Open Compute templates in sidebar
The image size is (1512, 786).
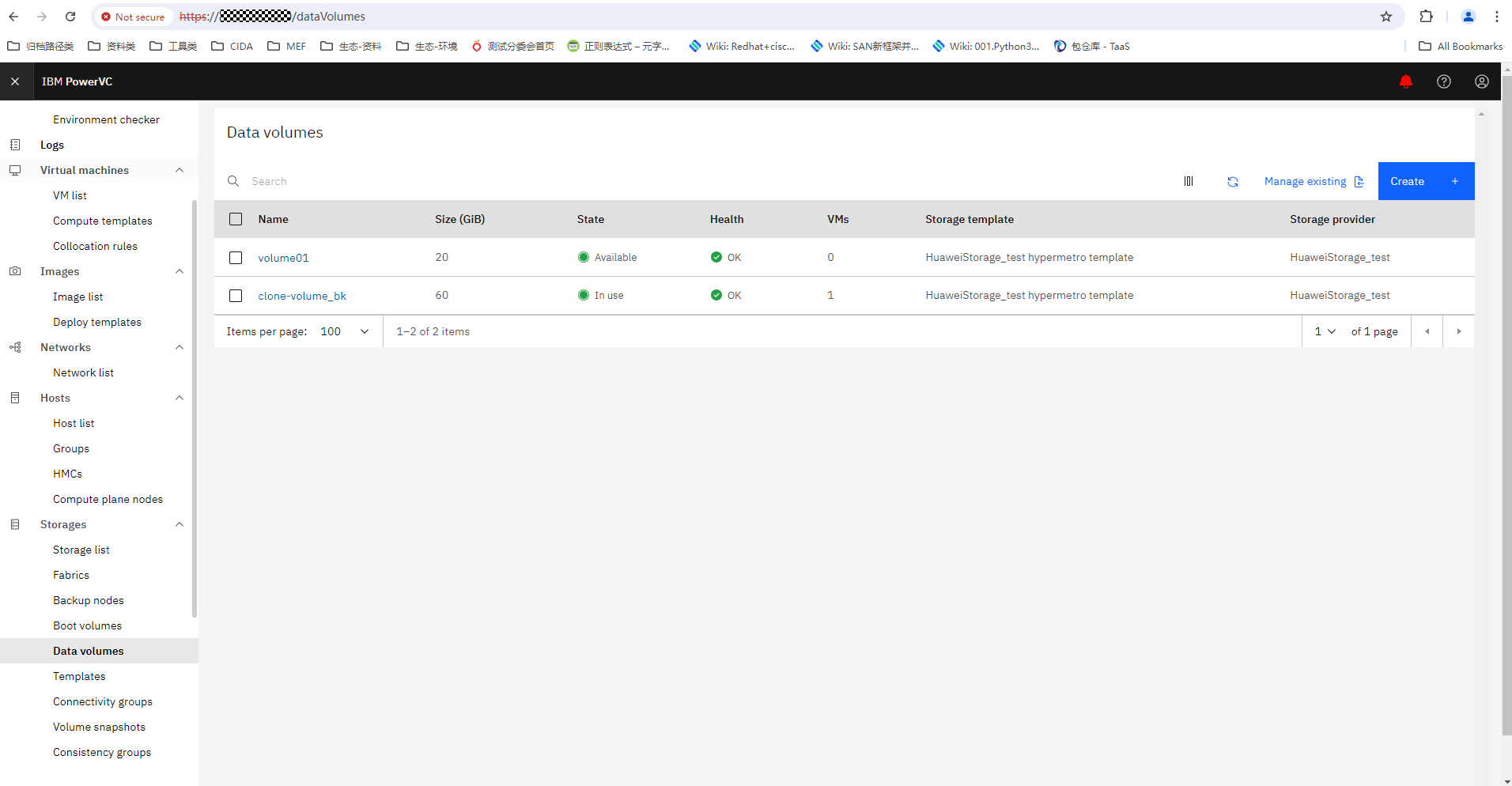pyautogui.click(x=103, y=221)
